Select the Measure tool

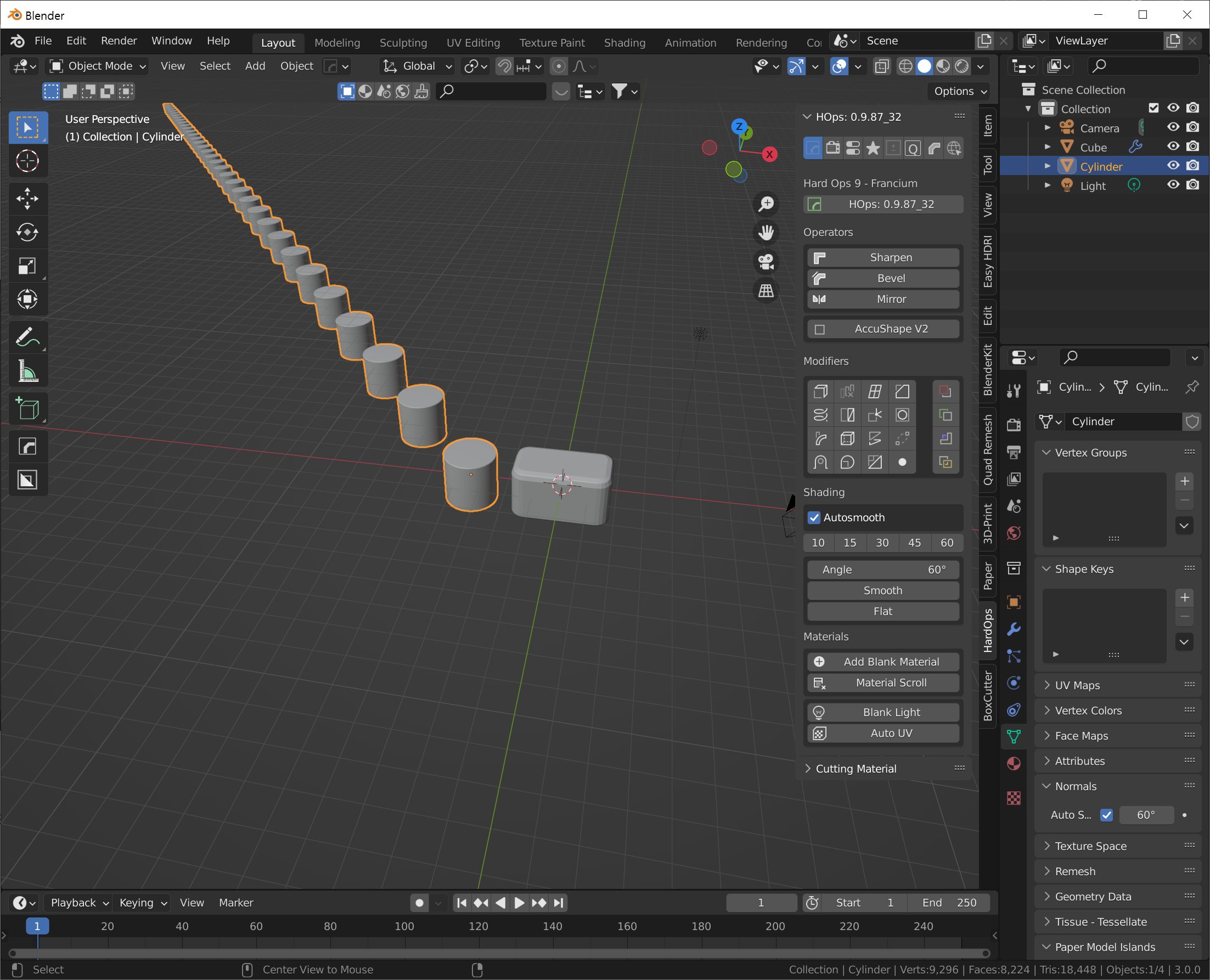coord(27,371)
